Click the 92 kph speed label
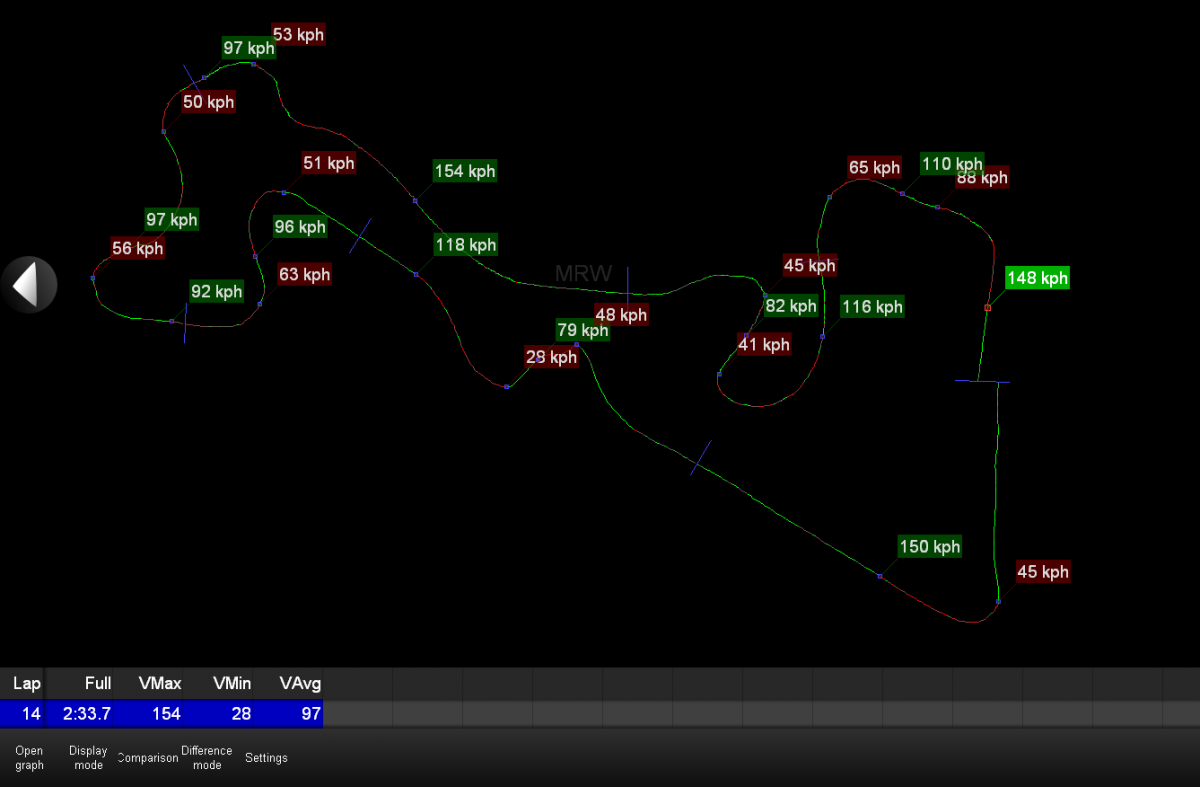This screenshot has width=1200, height=787. tap(217, 292)
